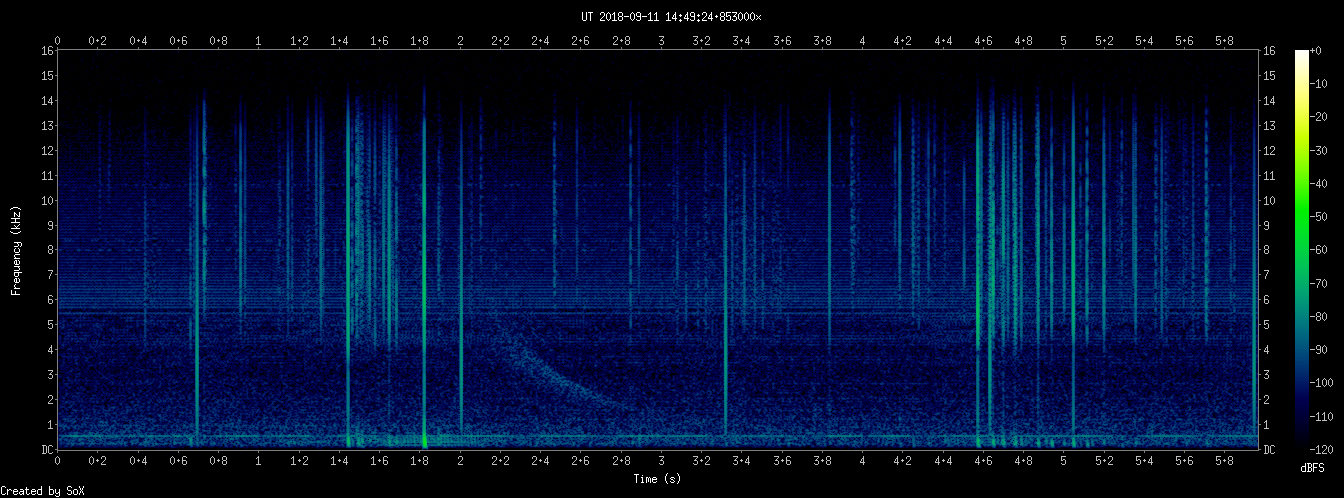Select the "Time (s)" axis label
Viewport: 1344px width, 498px height.
click(x=657, y=480)
